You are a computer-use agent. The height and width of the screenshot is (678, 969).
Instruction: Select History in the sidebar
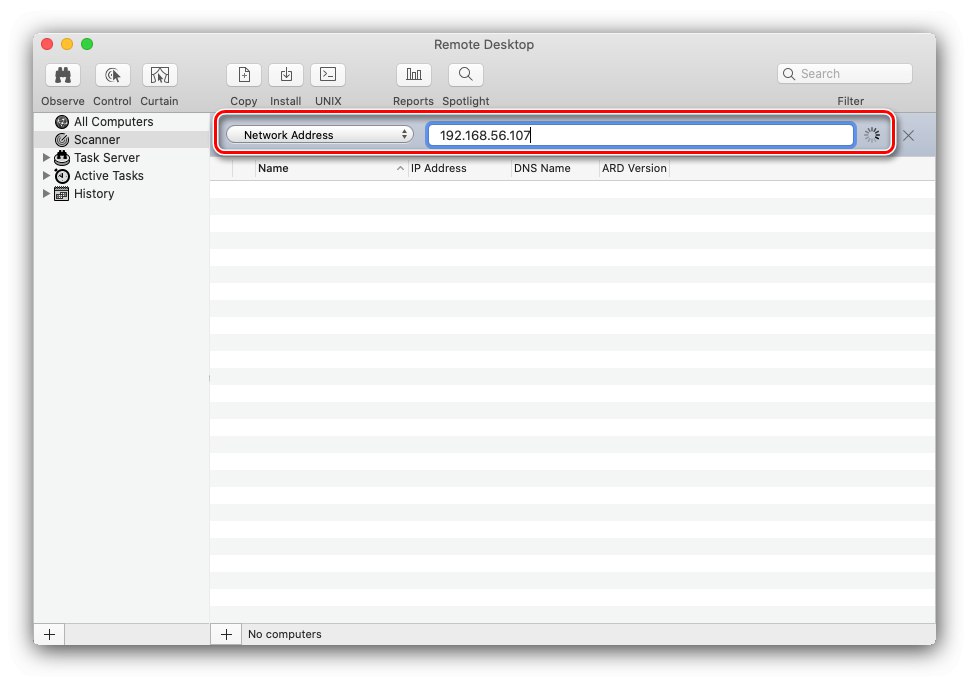click(122, 193)
